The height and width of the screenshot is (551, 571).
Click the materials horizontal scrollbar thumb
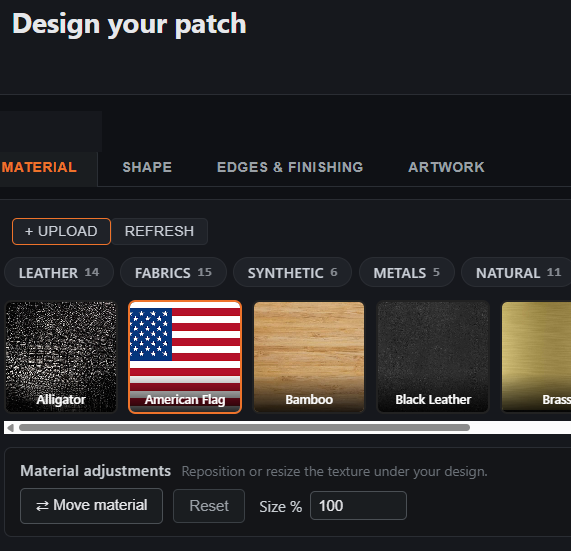[244, 428]
